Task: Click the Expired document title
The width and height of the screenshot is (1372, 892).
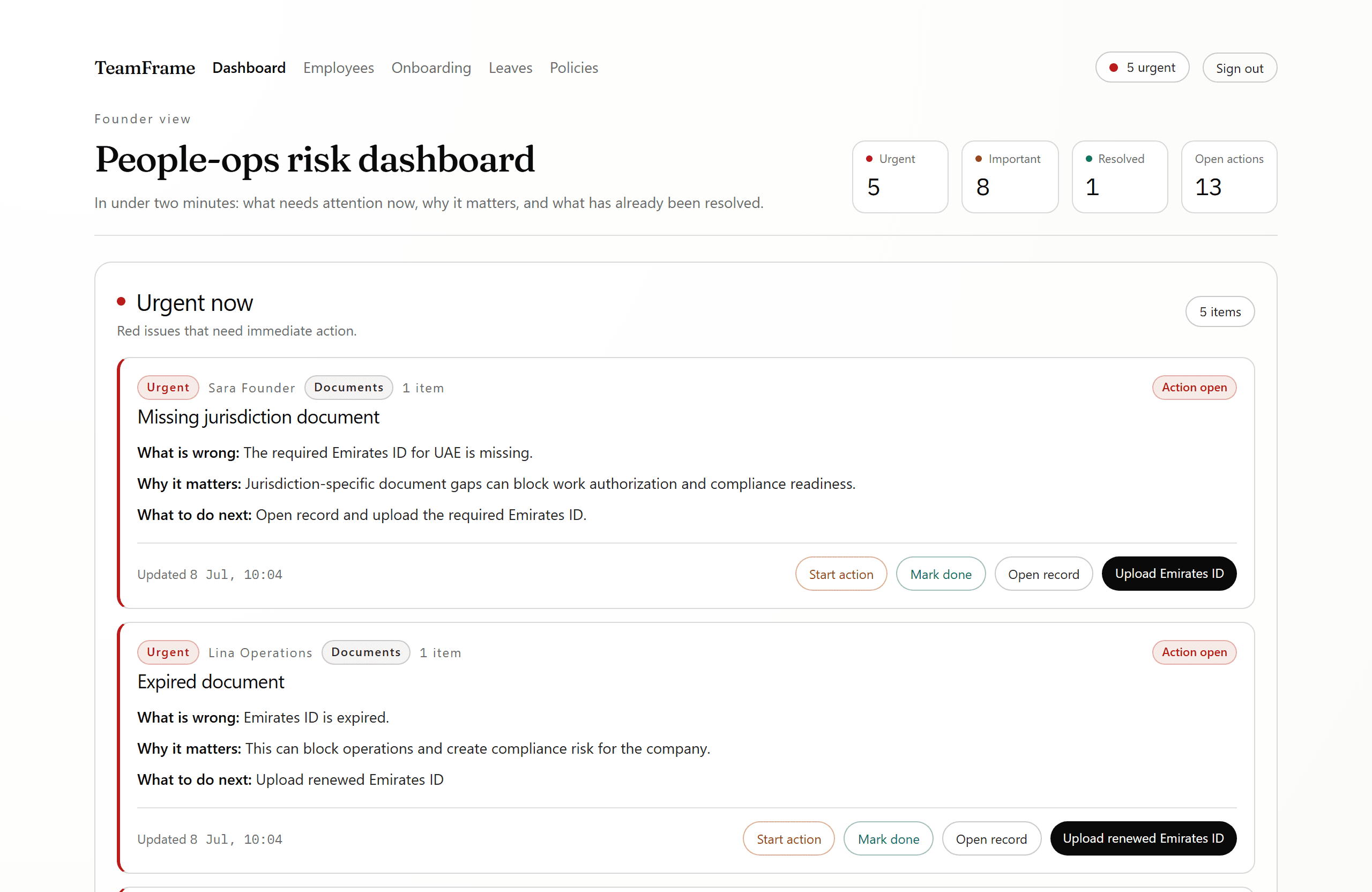Action: click(x=211, y=681)
